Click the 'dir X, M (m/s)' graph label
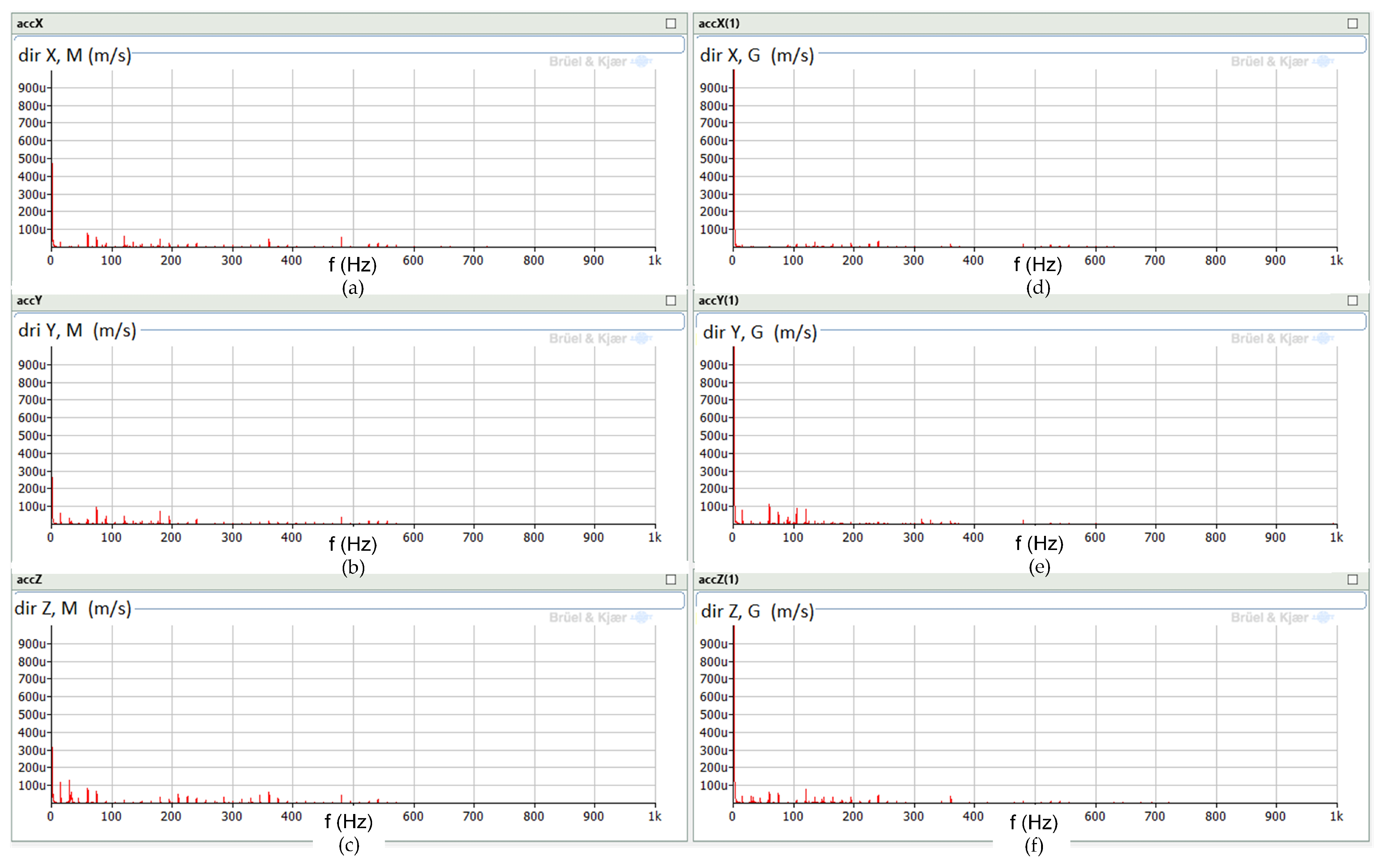Viewport: 1383px width, 868px height. [74, 55]
